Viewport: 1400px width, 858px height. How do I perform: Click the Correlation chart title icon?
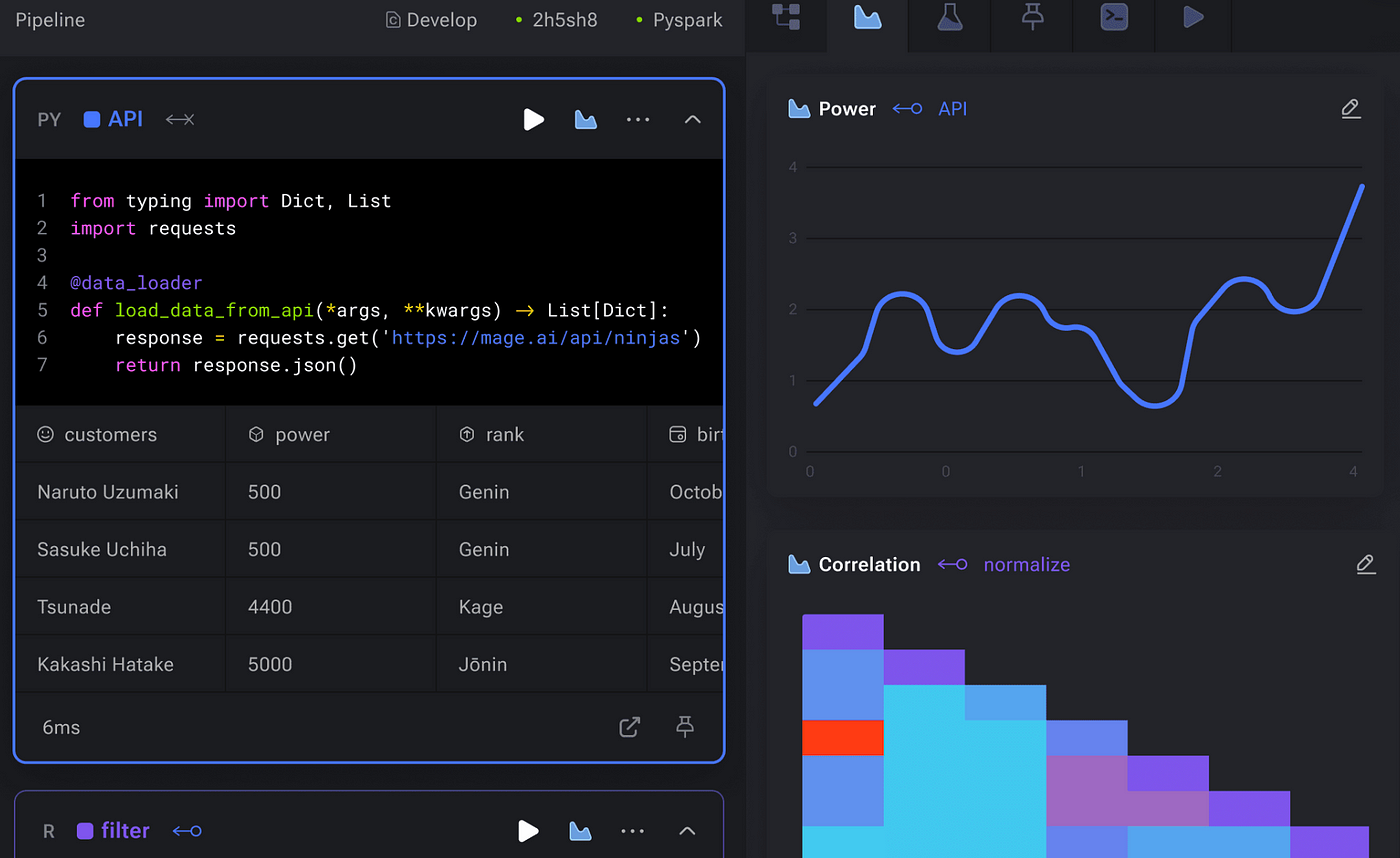799,565
